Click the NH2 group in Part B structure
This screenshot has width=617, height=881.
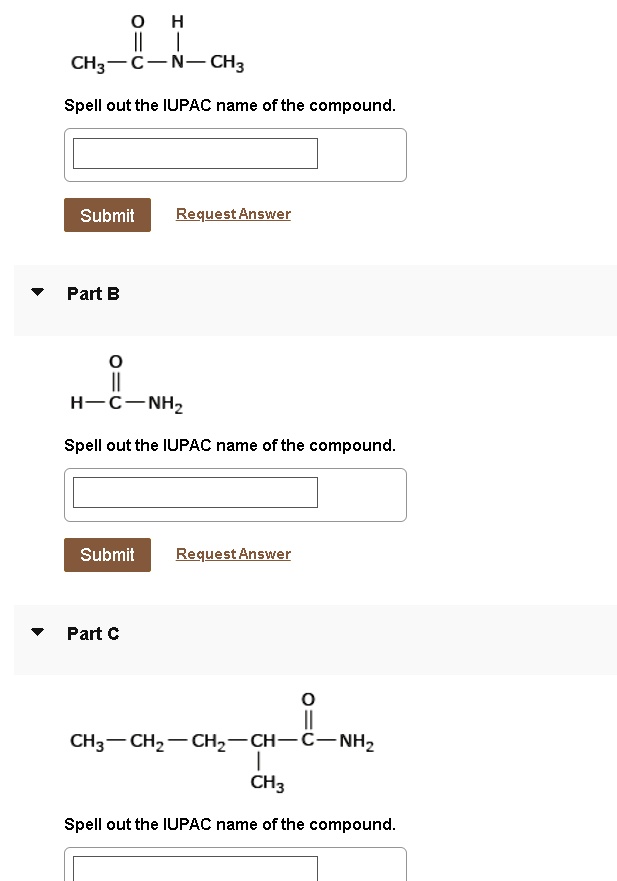click(x=165, y=403)
